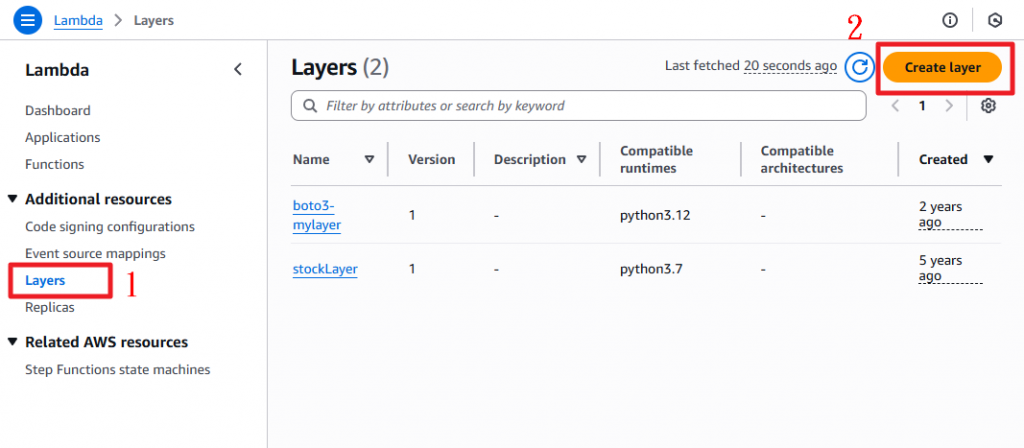Viewport: 1024px width, 448px height.
Task: Click the info circle icon in header
Action: 950,20
